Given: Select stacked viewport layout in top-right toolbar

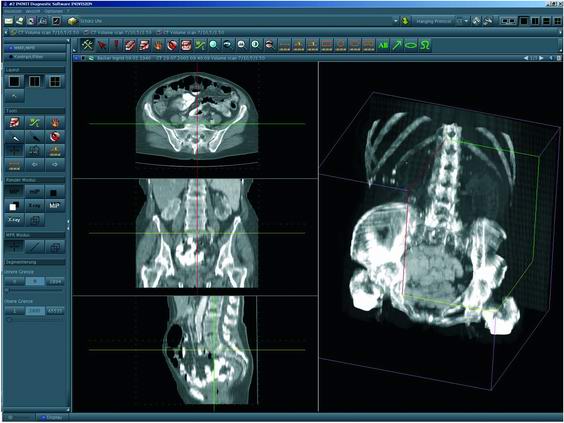Looking at the screenshot, I should click(x=546, y=21).
